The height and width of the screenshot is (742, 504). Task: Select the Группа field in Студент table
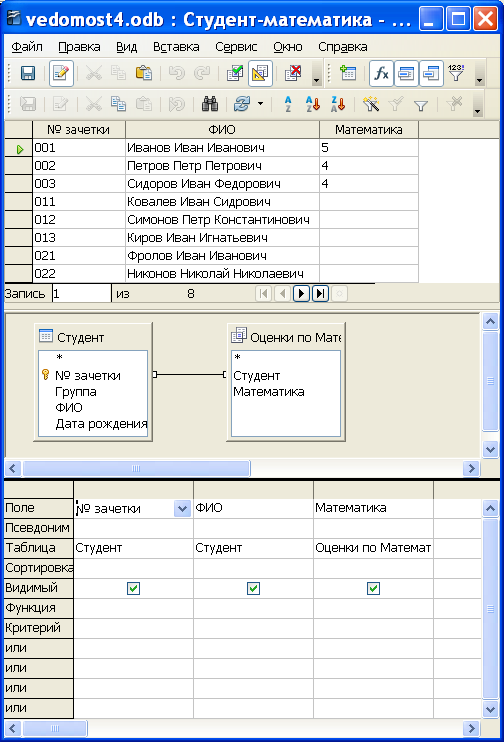coord(76,392)
